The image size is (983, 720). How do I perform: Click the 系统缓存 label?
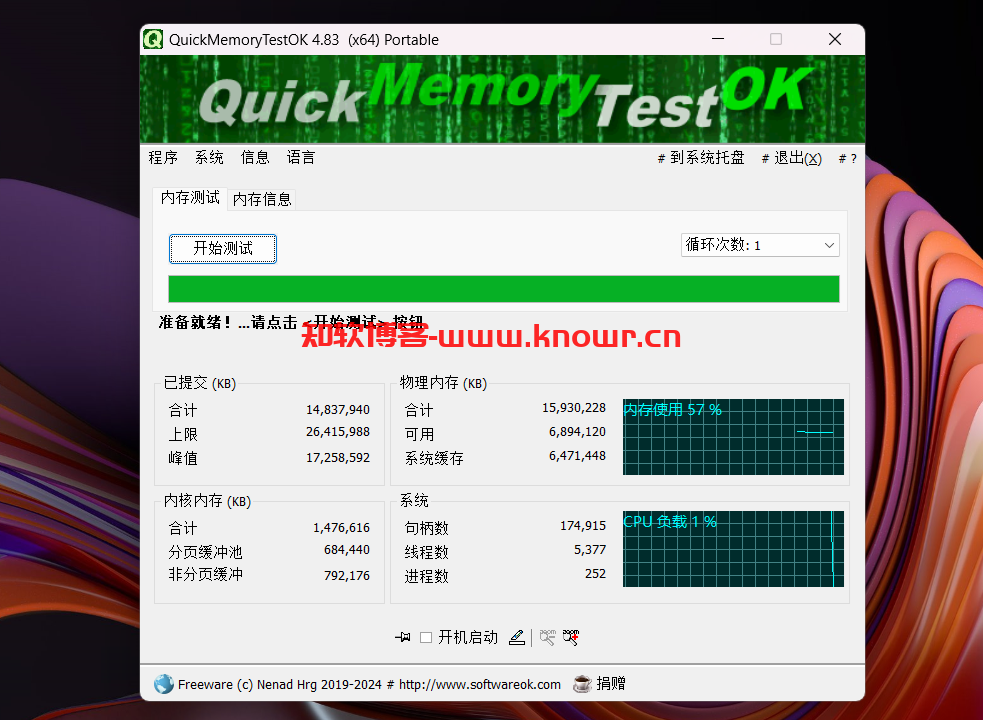click(434, 458)
